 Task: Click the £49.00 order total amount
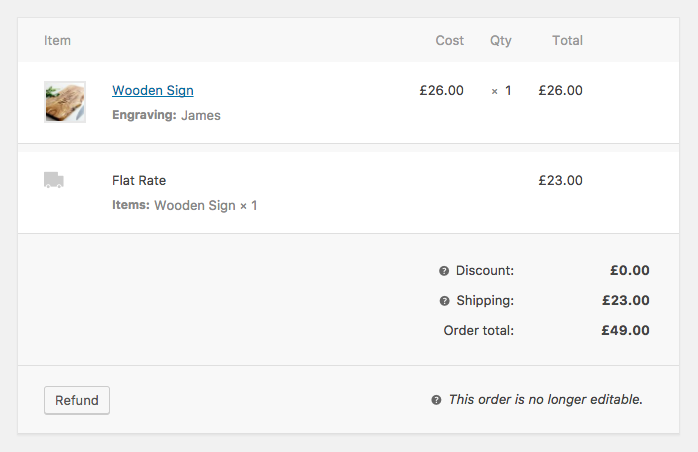click(625, 330)
